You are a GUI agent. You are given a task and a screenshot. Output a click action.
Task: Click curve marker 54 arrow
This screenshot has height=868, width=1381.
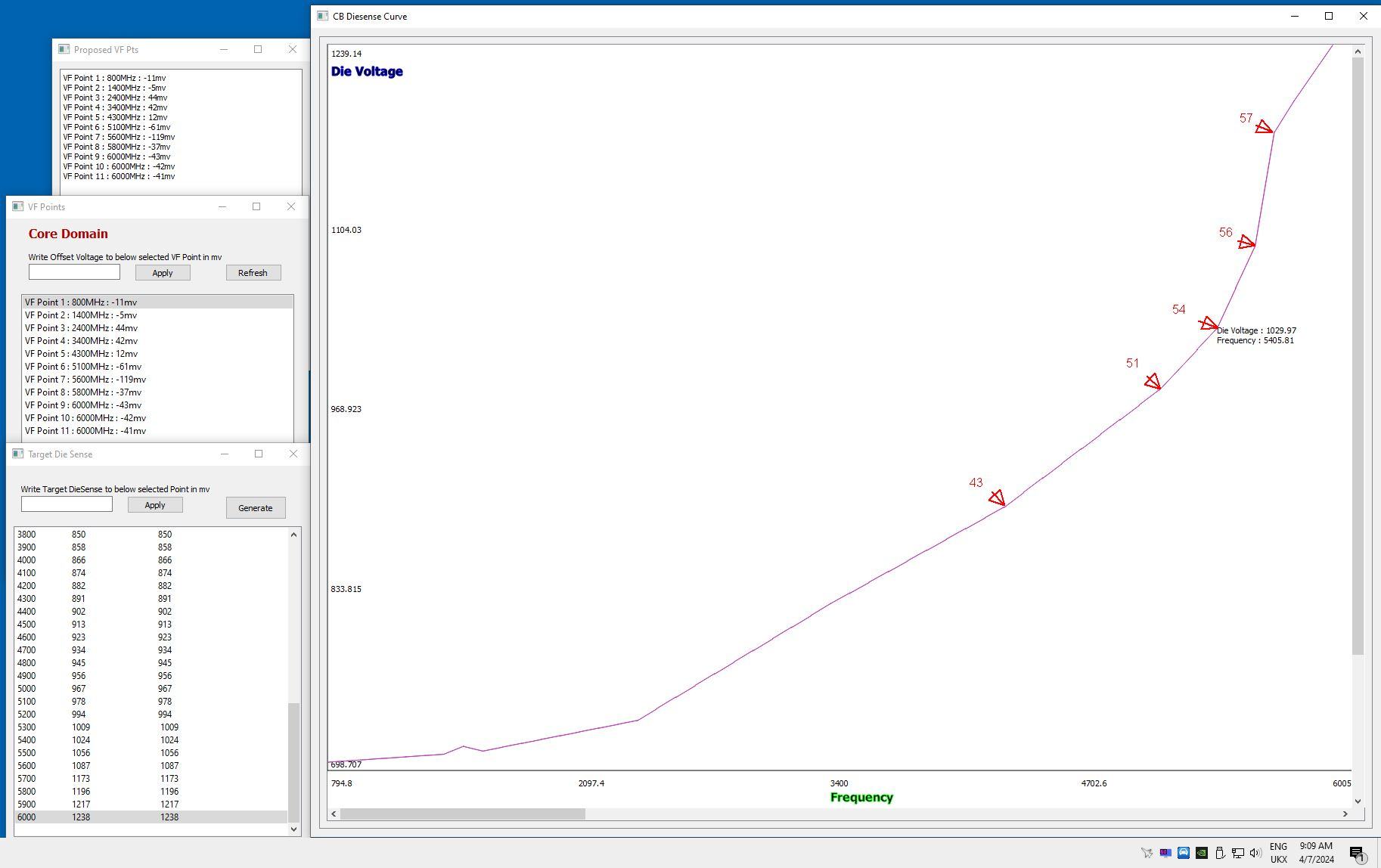pyautogui.click(x=1209, y=324)
